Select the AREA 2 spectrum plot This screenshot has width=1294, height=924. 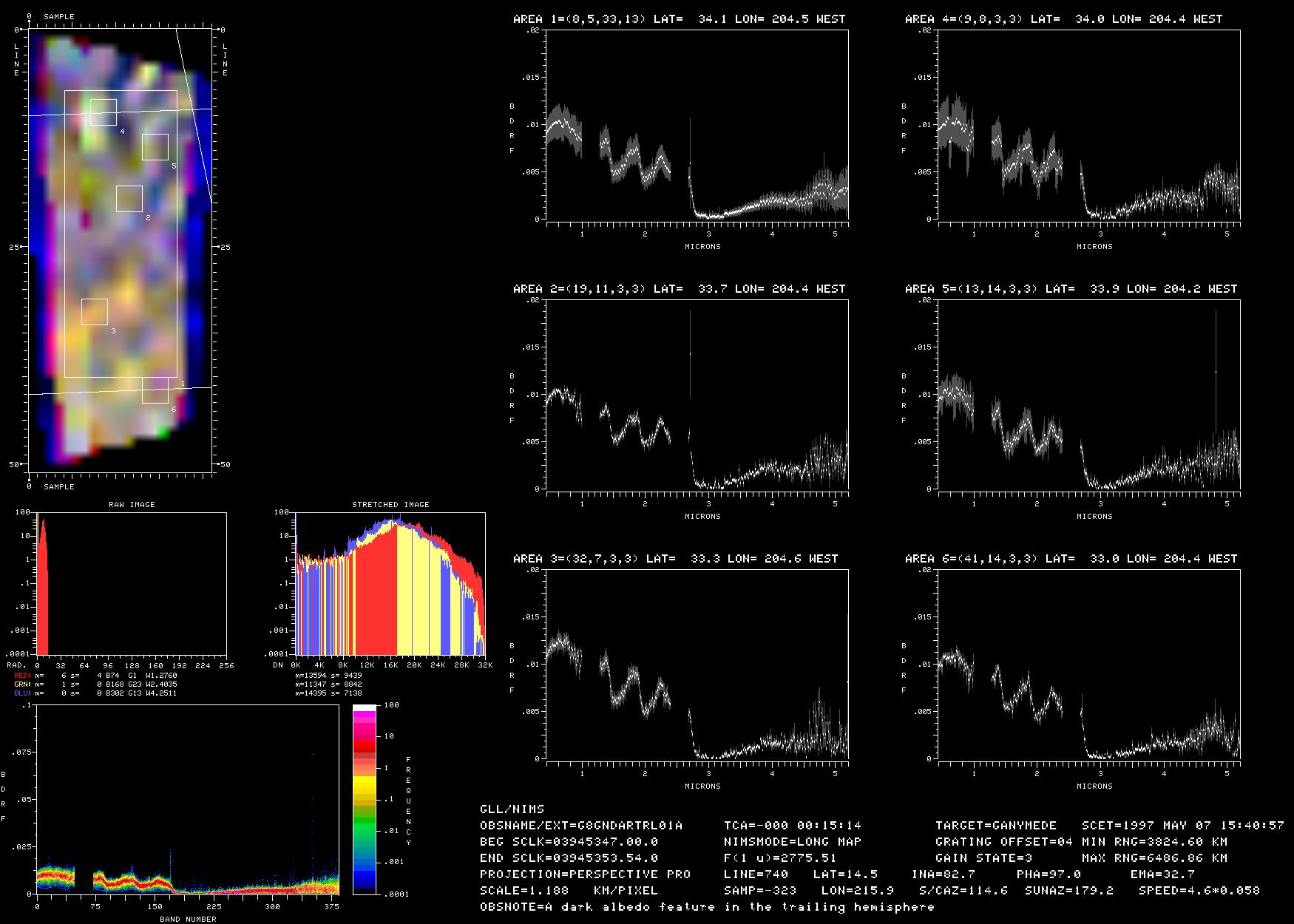pos(697,395)
